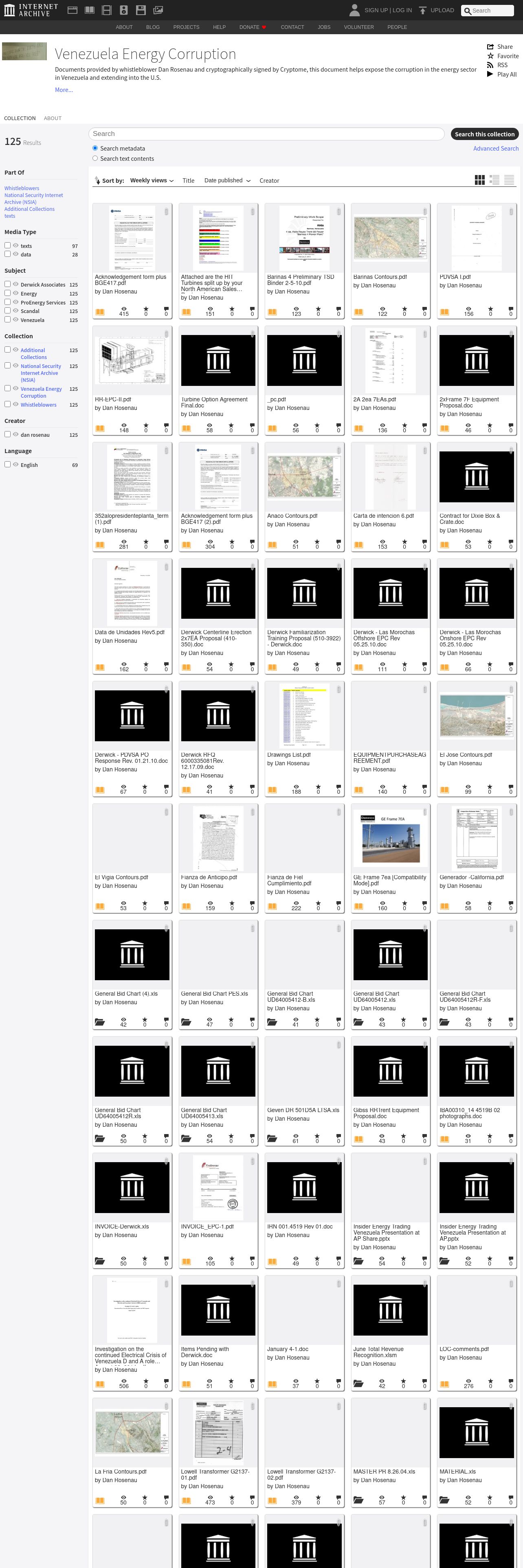Open the Images icon in top bar

click(x=158, y=10)
